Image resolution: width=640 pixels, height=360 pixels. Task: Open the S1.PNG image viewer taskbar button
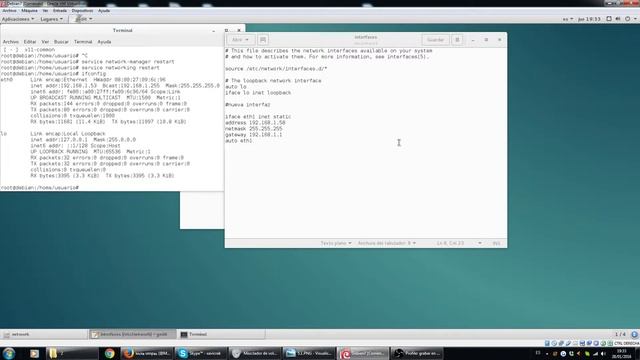309,353
